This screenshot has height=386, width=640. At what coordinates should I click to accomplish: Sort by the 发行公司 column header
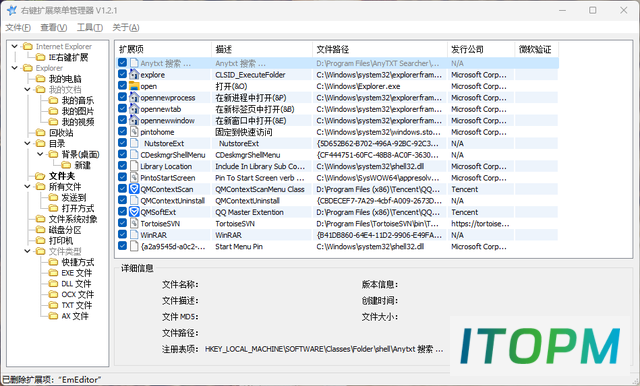pos(481,49)
